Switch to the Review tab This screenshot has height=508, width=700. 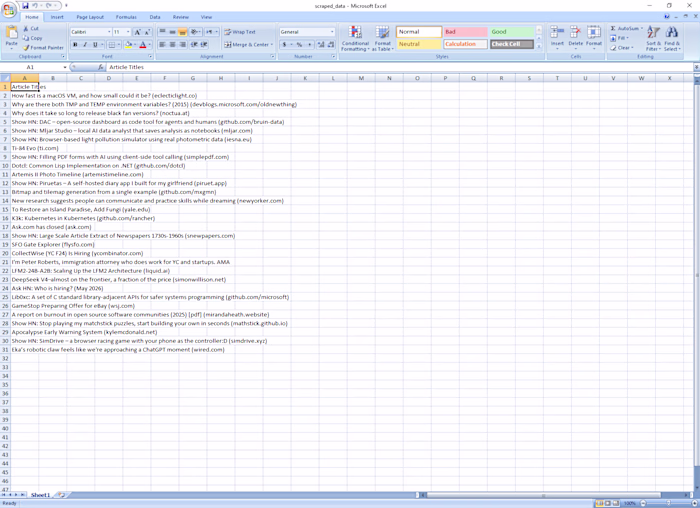tap(181, 17)
